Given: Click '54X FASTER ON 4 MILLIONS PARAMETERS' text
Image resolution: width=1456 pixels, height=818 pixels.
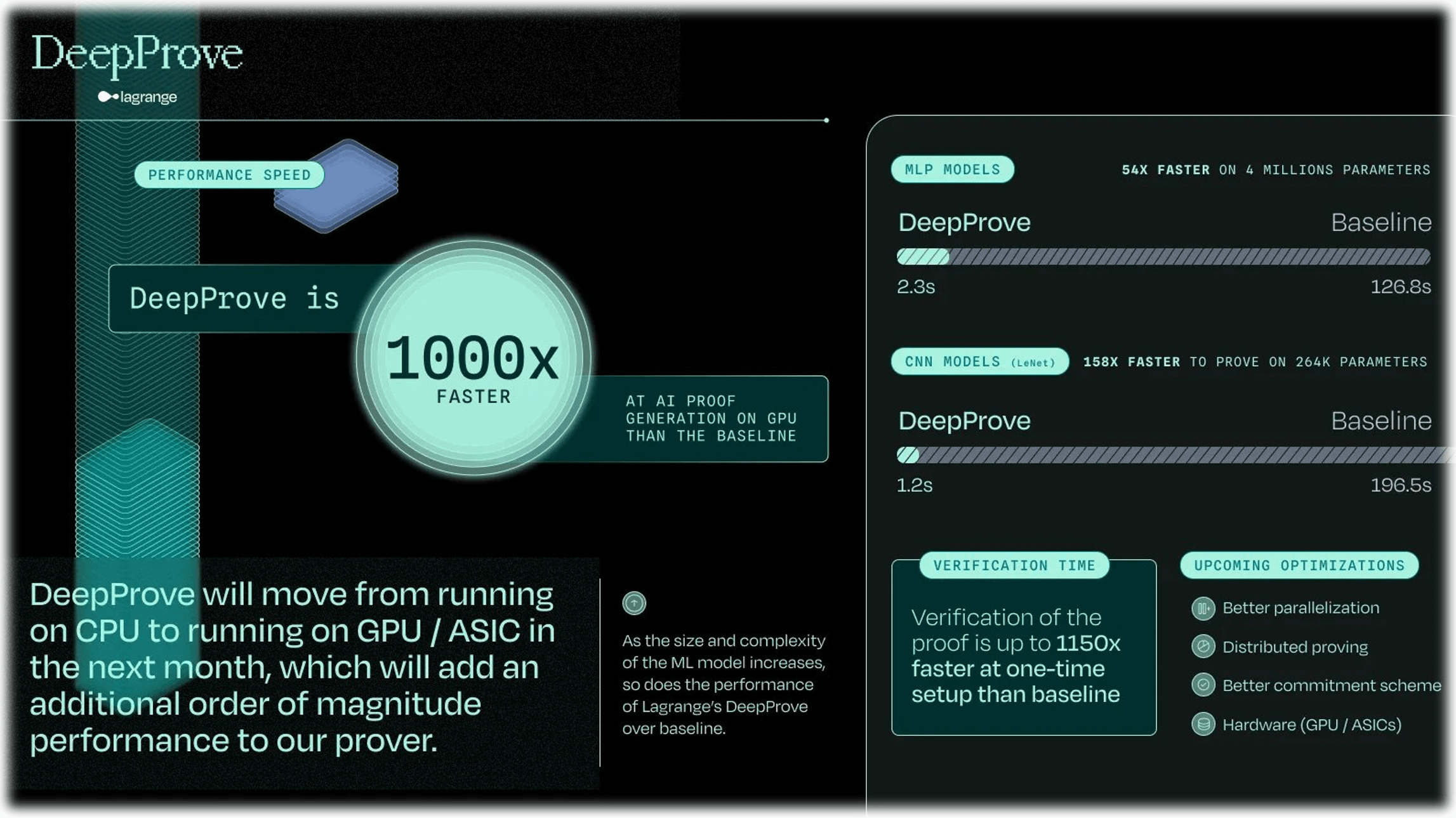Looking at the screenshot, I should pos(1276,170).
